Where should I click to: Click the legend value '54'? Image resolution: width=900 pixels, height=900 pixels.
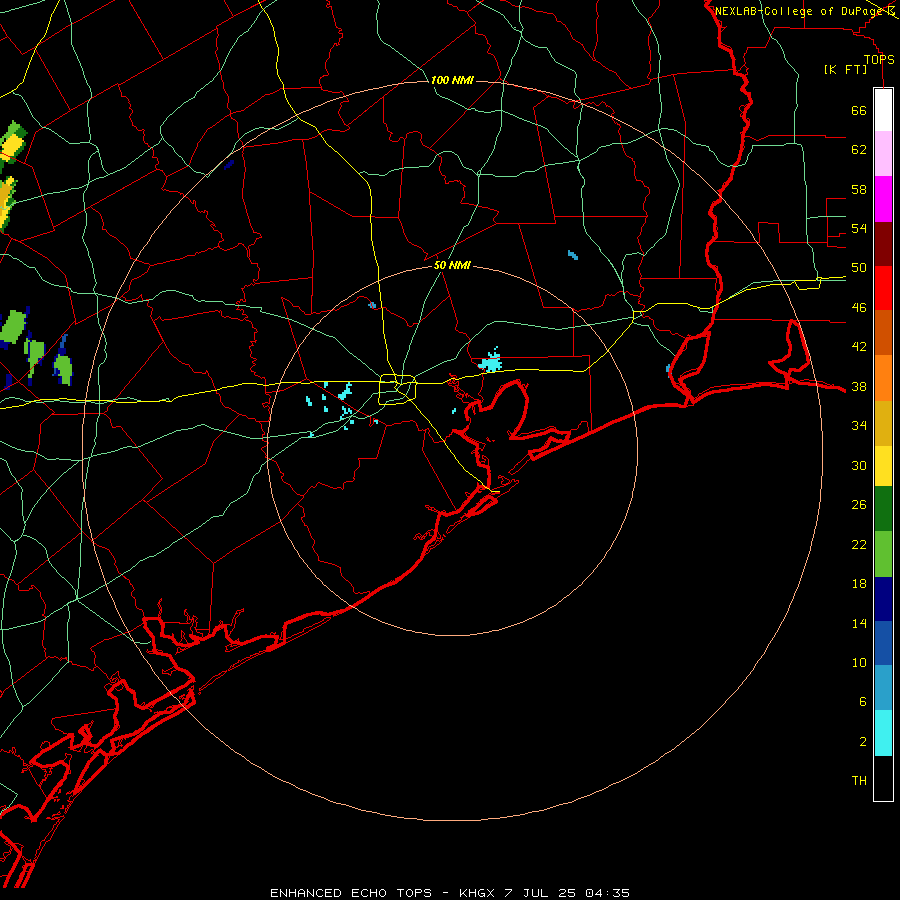coord(859,229)
